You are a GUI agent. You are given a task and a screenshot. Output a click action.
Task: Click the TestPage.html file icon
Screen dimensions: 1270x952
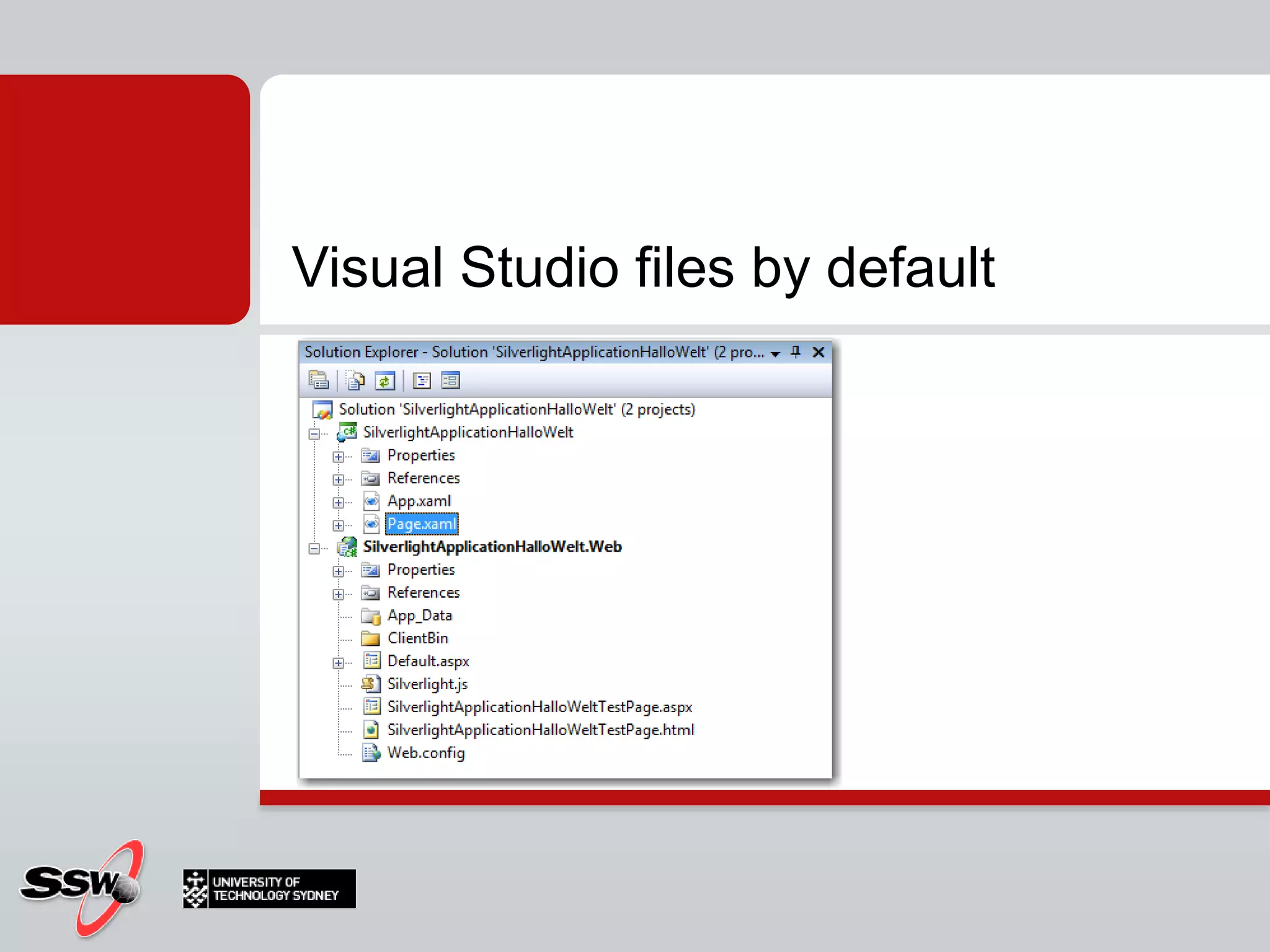(371, 730)
